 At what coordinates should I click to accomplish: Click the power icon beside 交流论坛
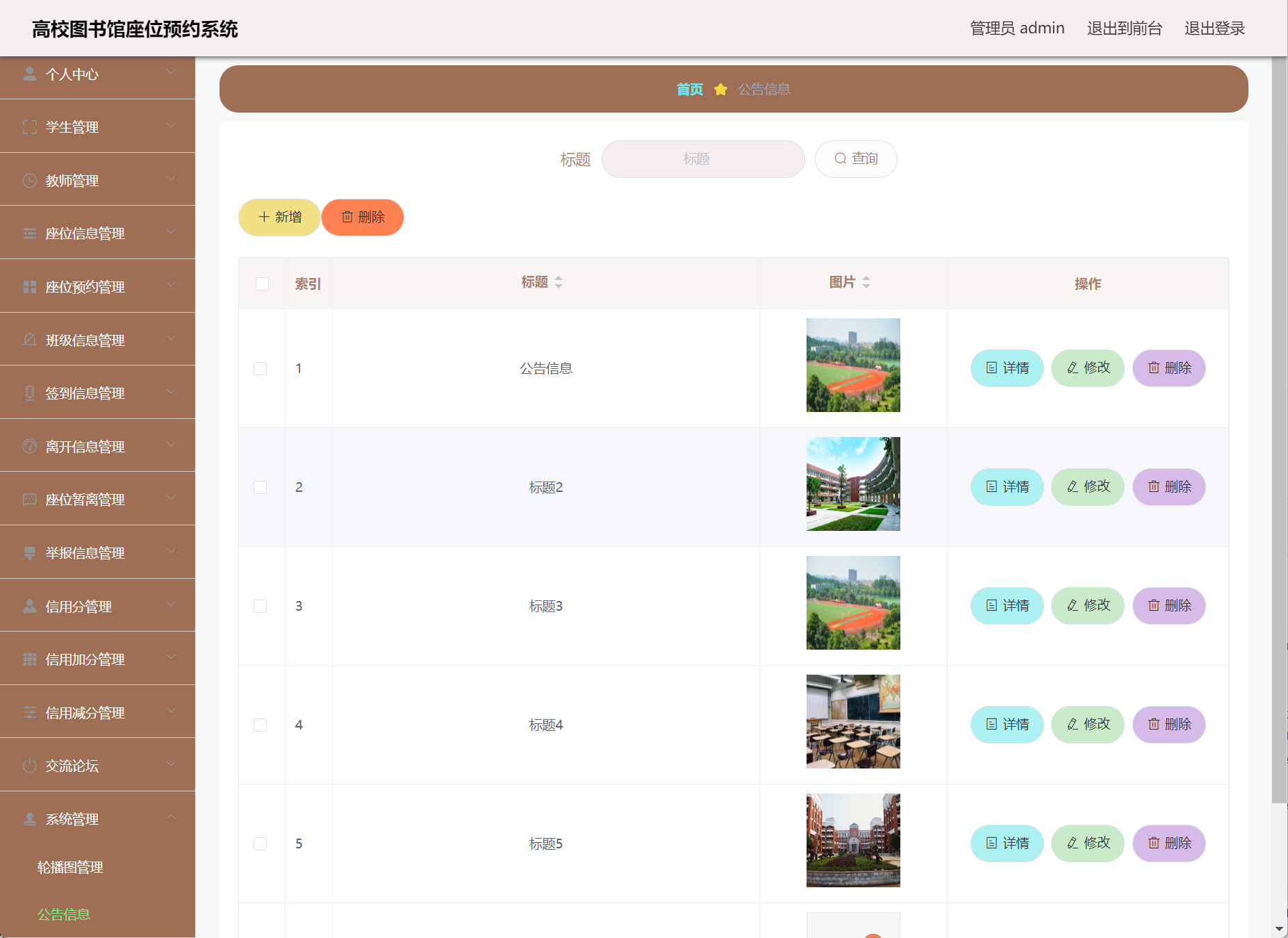click(x=30, y=766)
